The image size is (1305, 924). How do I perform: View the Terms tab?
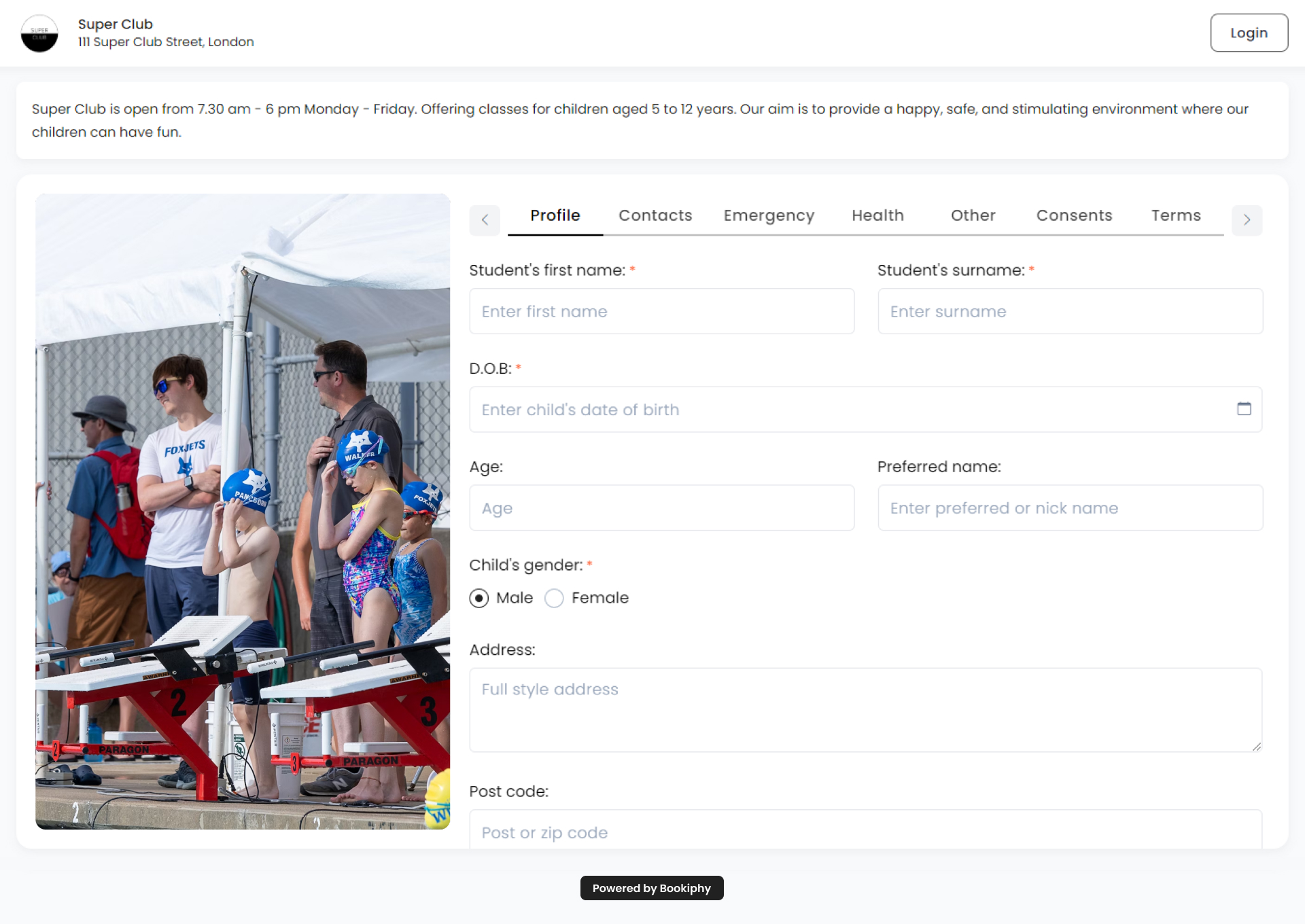pyautogui.click(x=1176, y=215)
